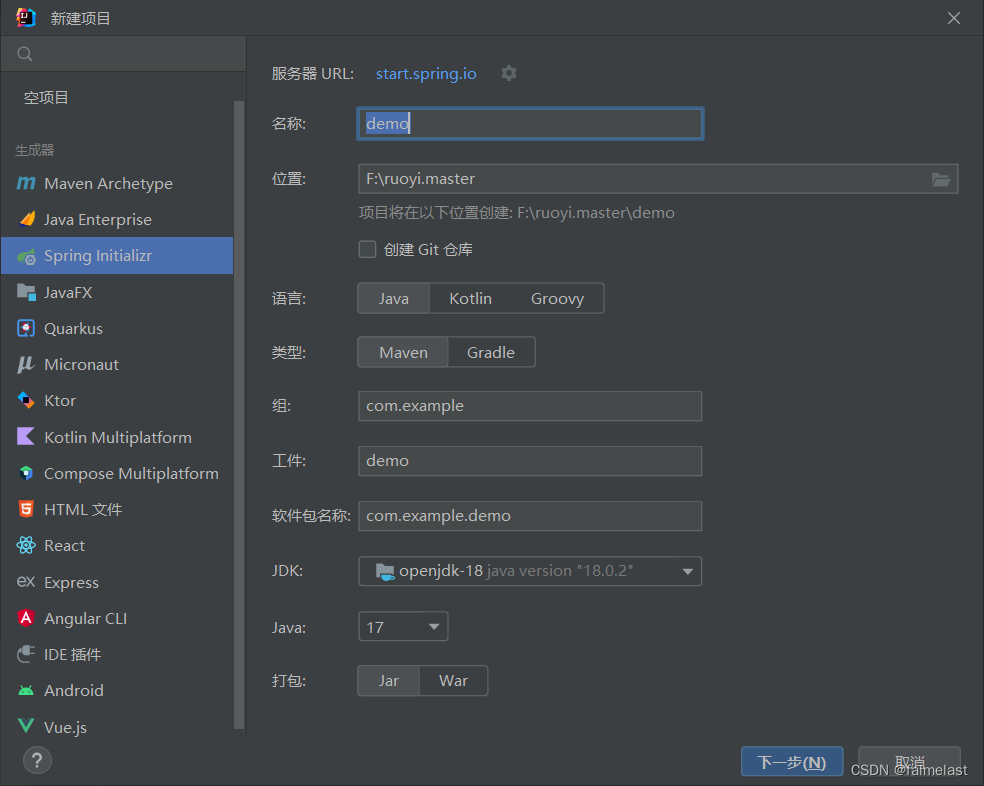Select Groovy as the language
This screenshot has width=984, height=786.
click(x=557, y=298)
